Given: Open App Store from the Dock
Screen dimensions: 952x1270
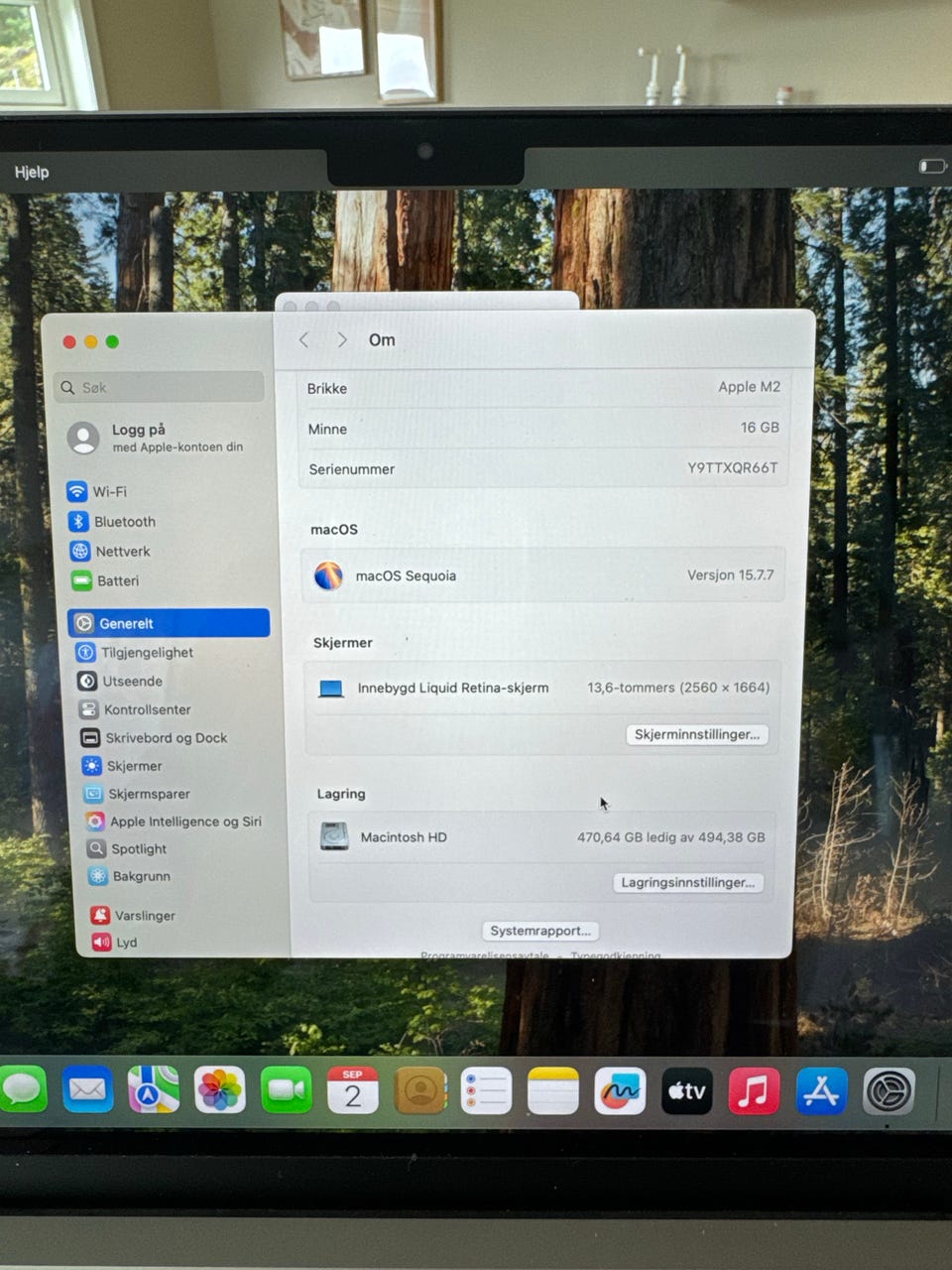Looking at the screenshot, I should 821,1090.
